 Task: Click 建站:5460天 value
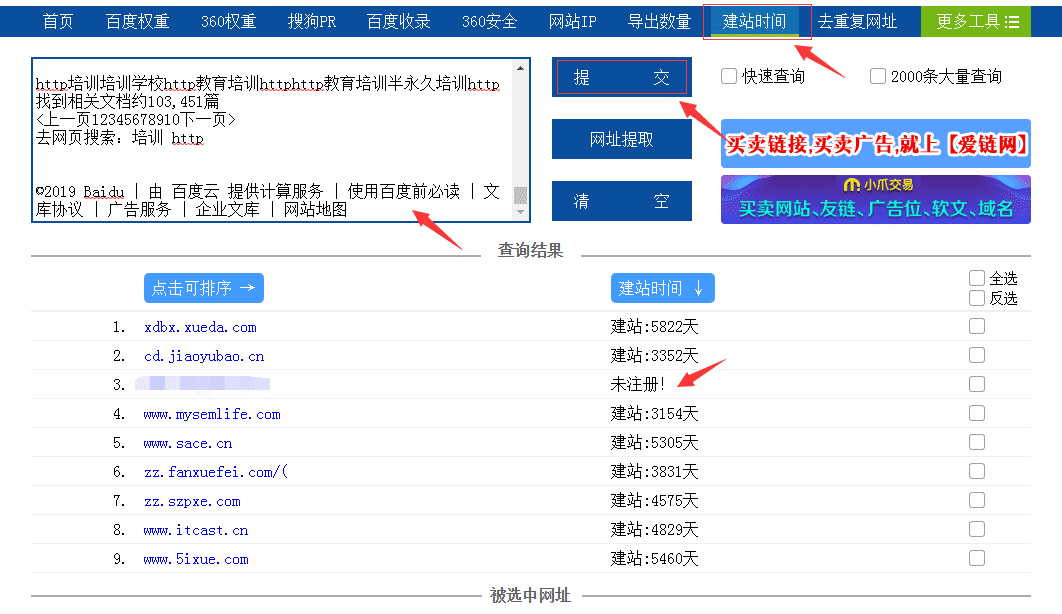654,558
